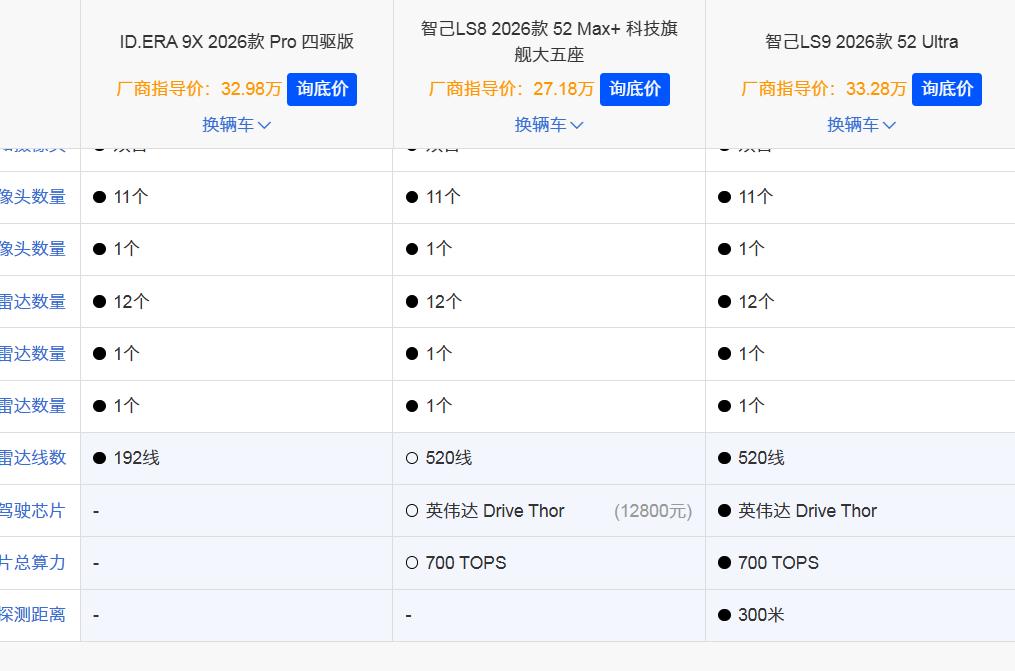Click the 驾驶芯片 row label
Image resolution: width=1015 pixels, height=671 pixels.
[32, 511]
